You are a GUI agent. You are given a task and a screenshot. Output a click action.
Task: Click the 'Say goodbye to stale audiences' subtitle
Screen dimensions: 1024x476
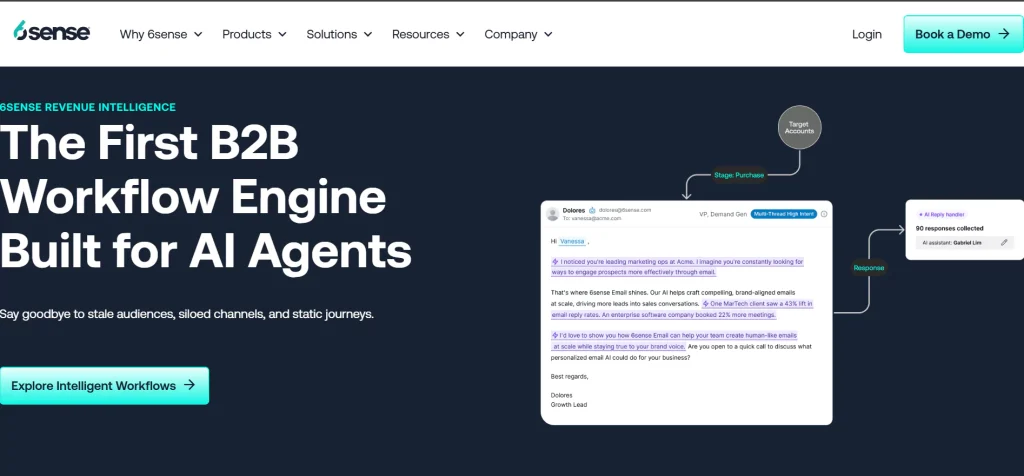187,314
